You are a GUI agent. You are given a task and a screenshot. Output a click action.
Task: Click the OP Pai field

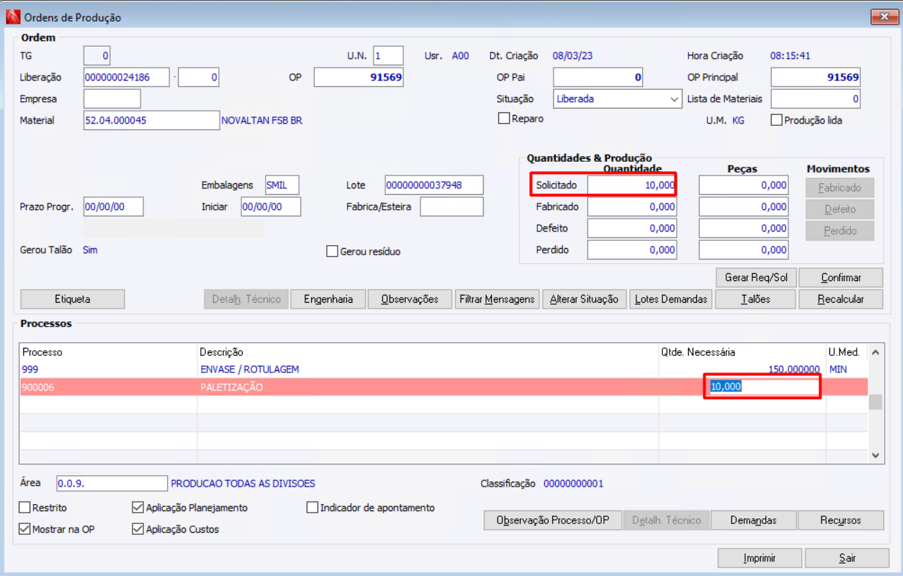pyautogui.click(x=598, y=77)
